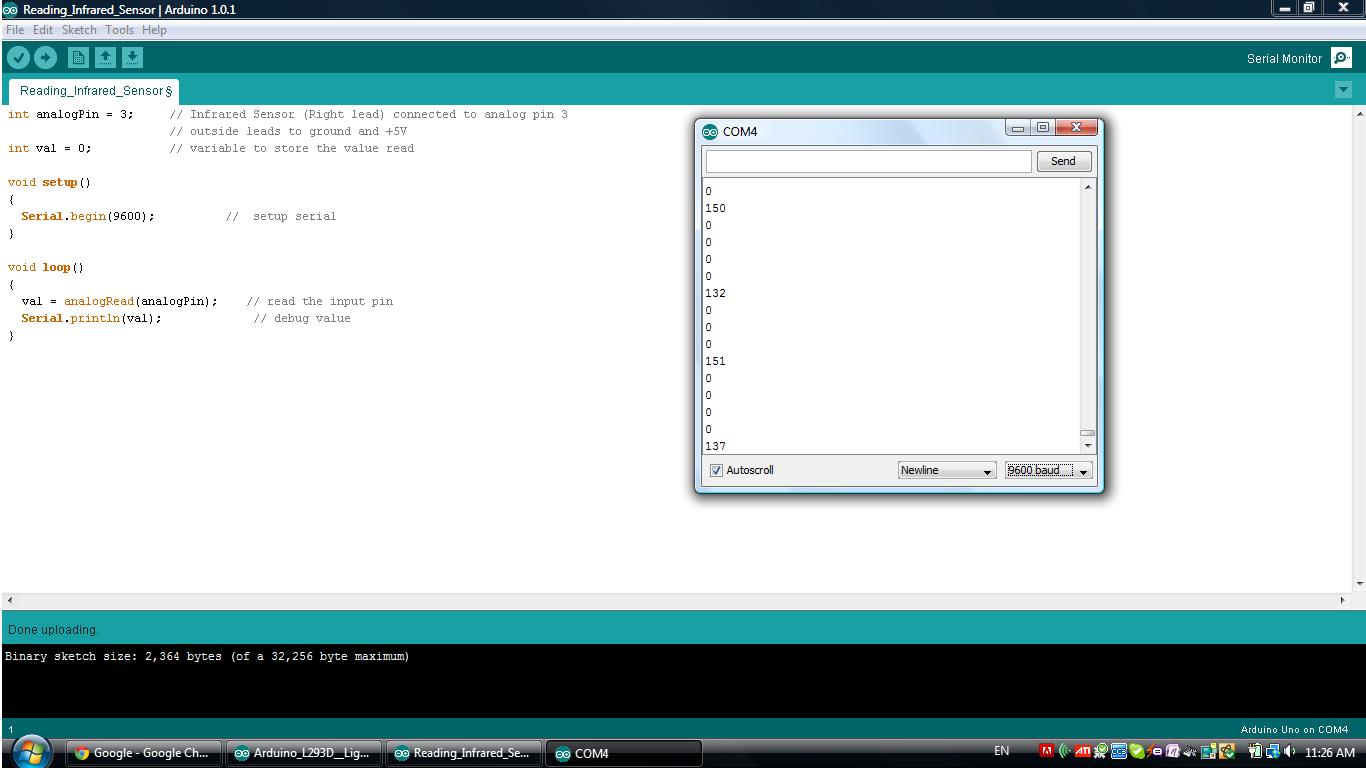Click the editor horizontal scroll right arrow
The image size is (1366, 768).
click(x=1342, y=600)
